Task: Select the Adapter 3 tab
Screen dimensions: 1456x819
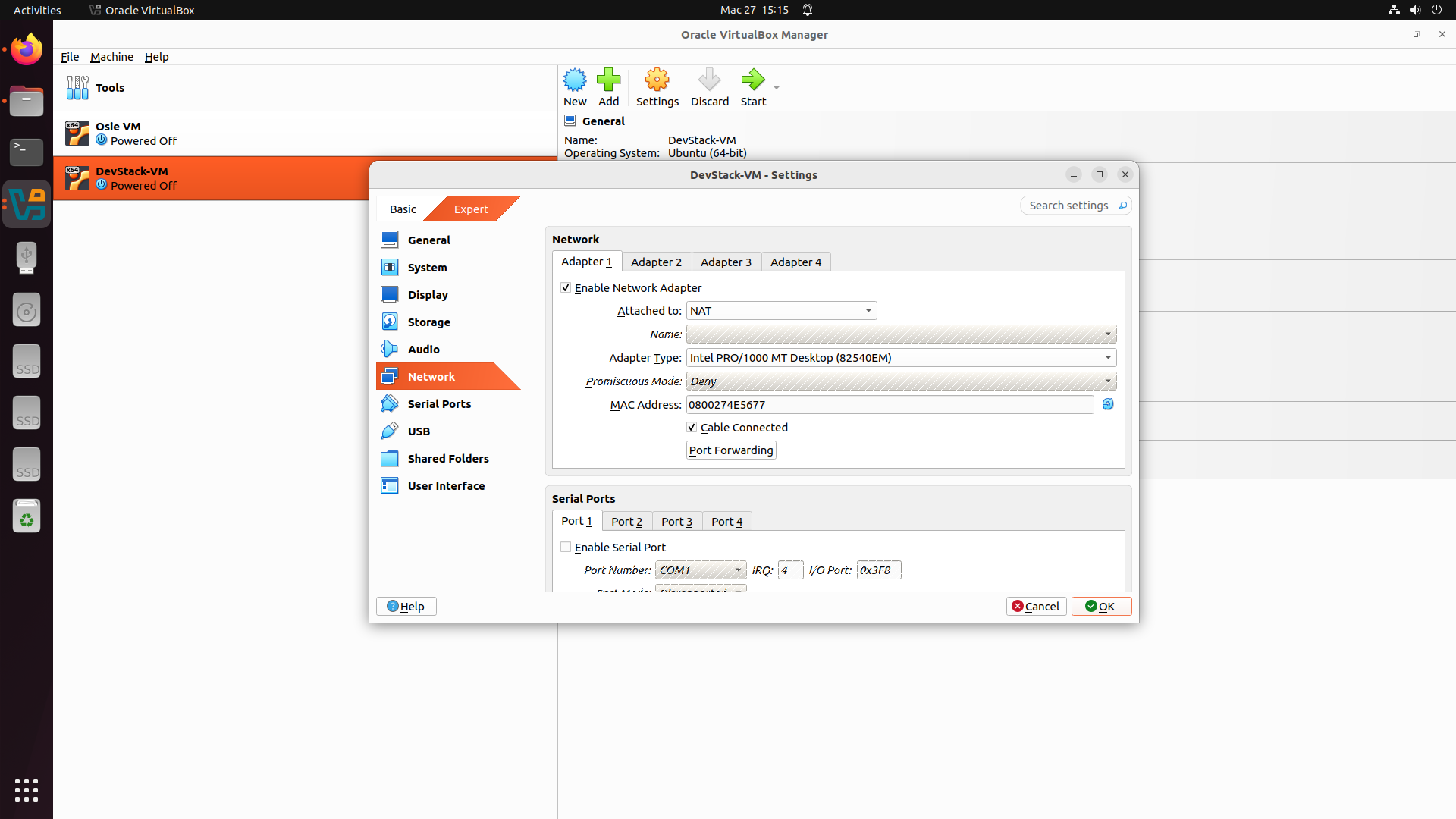Action: (x=726, y=262)
